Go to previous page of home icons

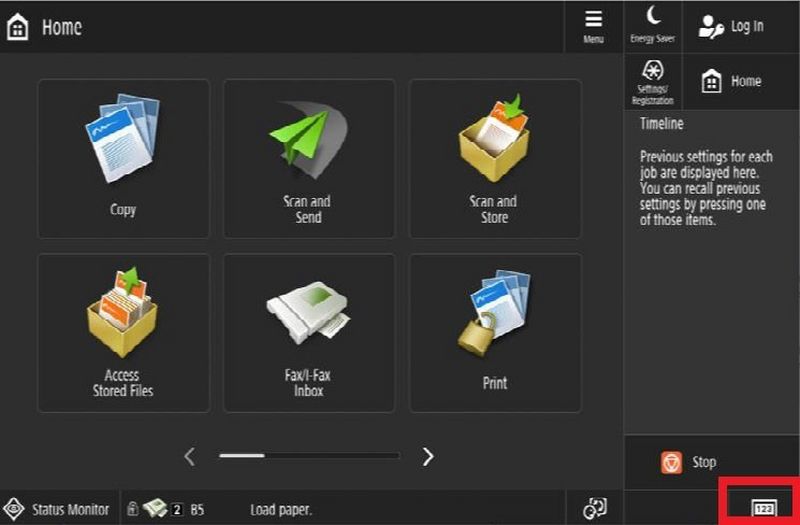click(x=190, y=457)
